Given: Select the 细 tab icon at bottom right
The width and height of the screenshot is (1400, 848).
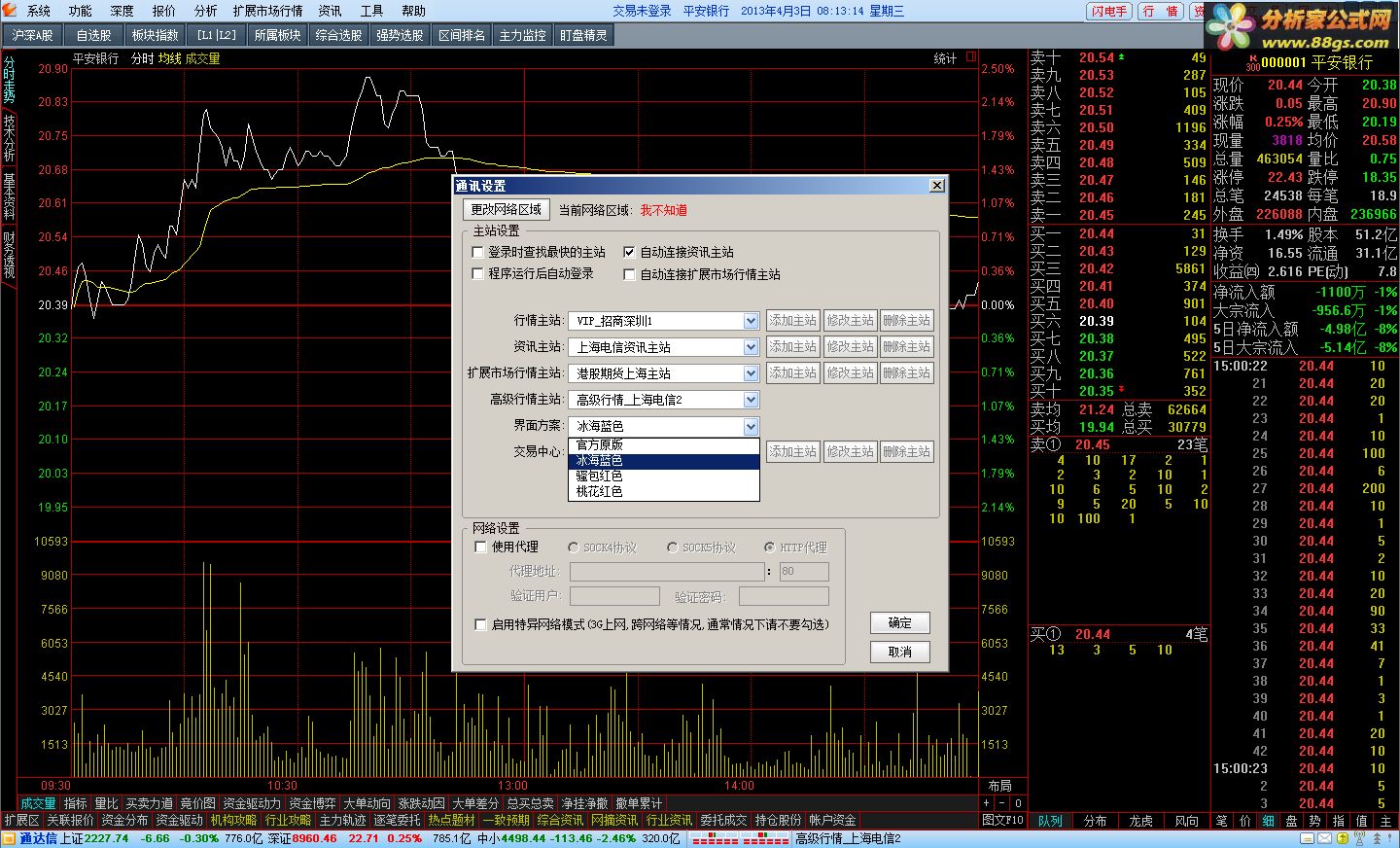Looking at the screenshot, I should [1269, 821].
